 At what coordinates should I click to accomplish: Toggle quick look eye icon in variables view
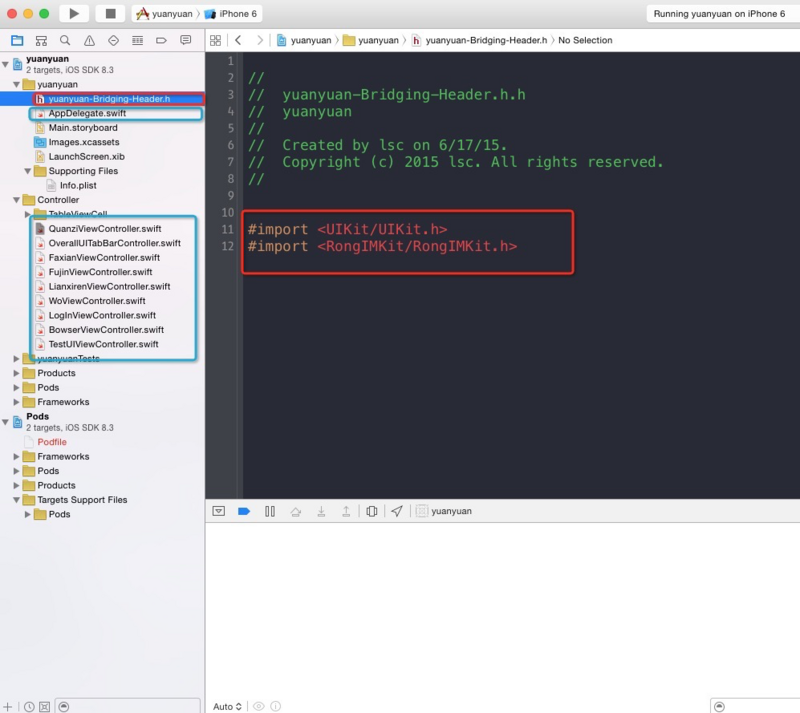tap(259, 706)
